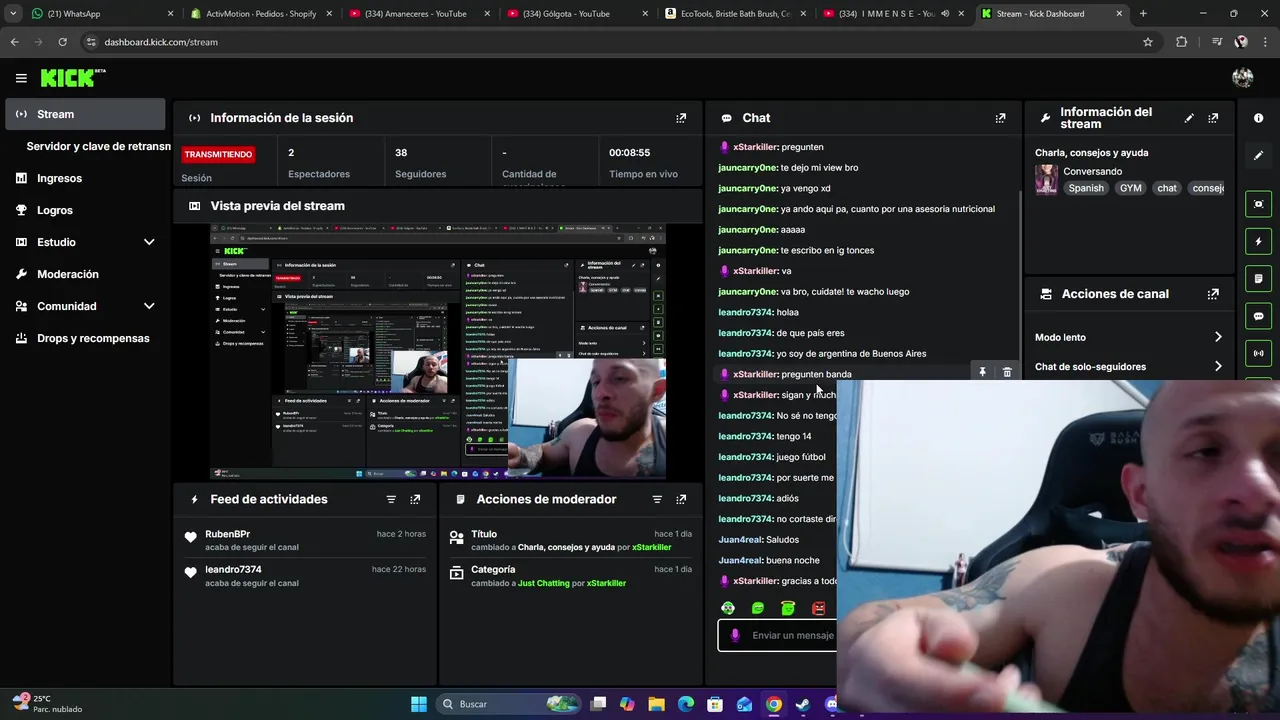The width and height of the screenshot is (1280, 720).
Task: Click the broadcast signal icon in the right rail
Action: tap(1258, 353)
